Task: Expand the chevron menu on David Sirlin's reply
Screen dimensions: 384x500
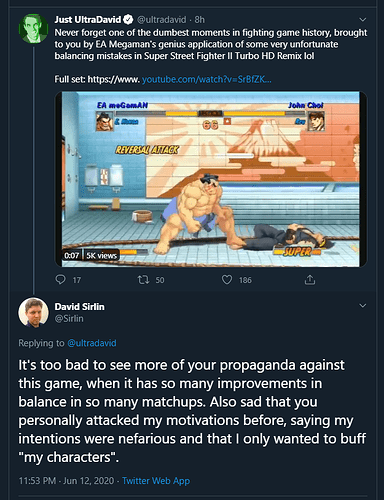Action: point(362,305)
